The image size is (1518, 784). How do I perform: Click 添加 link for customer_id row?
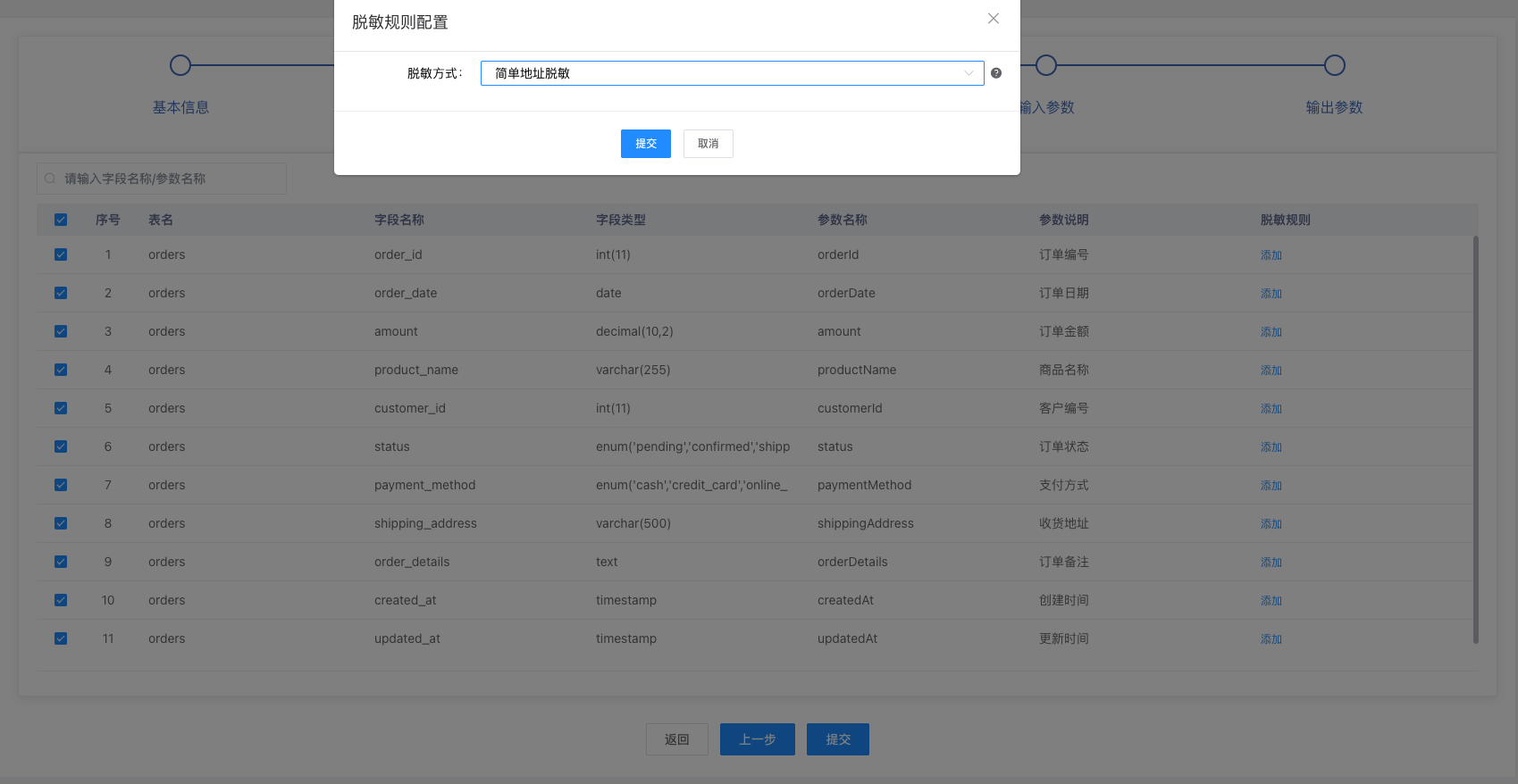click(x=1271, y=409)
